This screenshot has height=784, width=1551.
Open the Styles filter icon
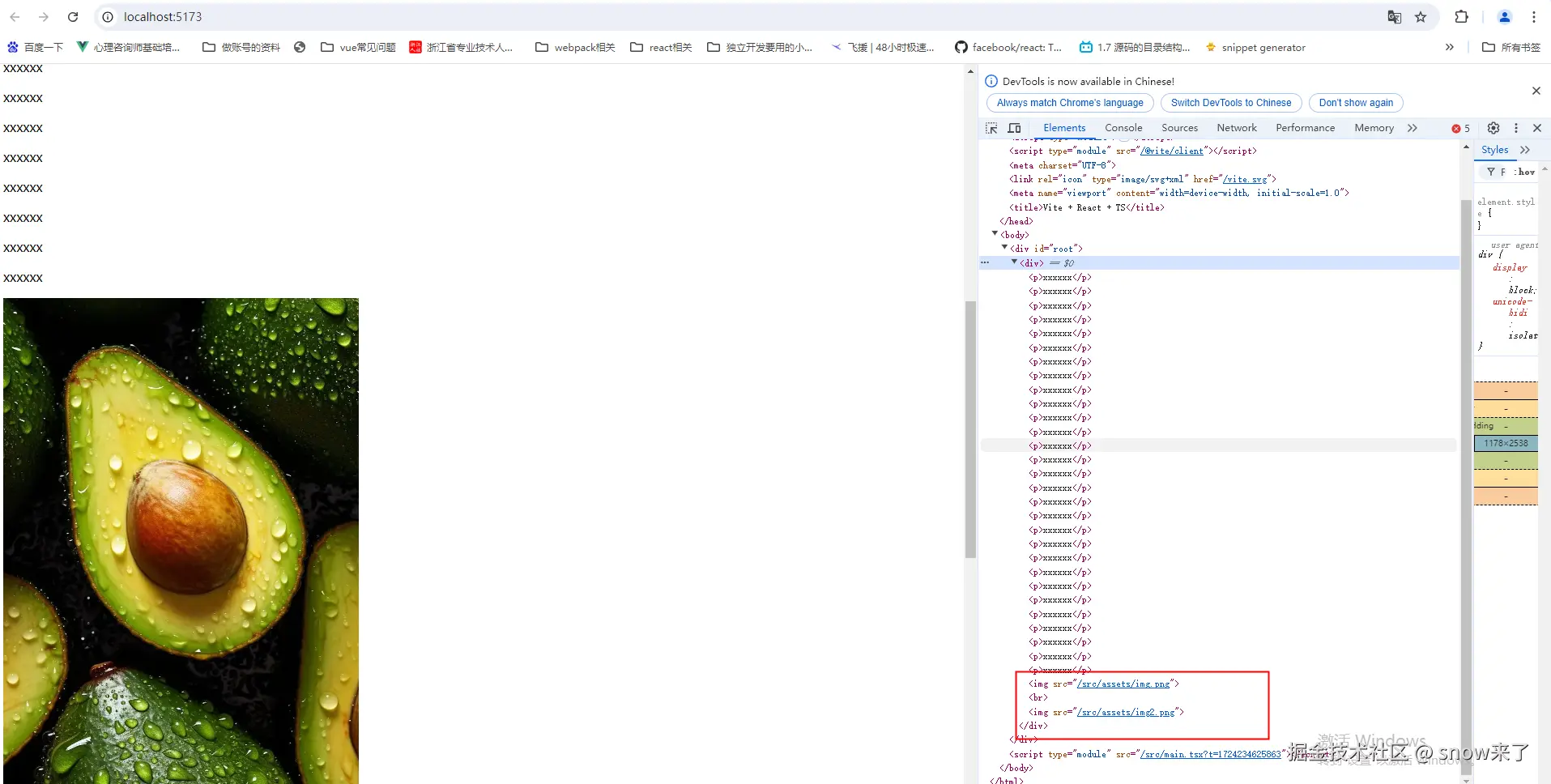[1491, 172]
